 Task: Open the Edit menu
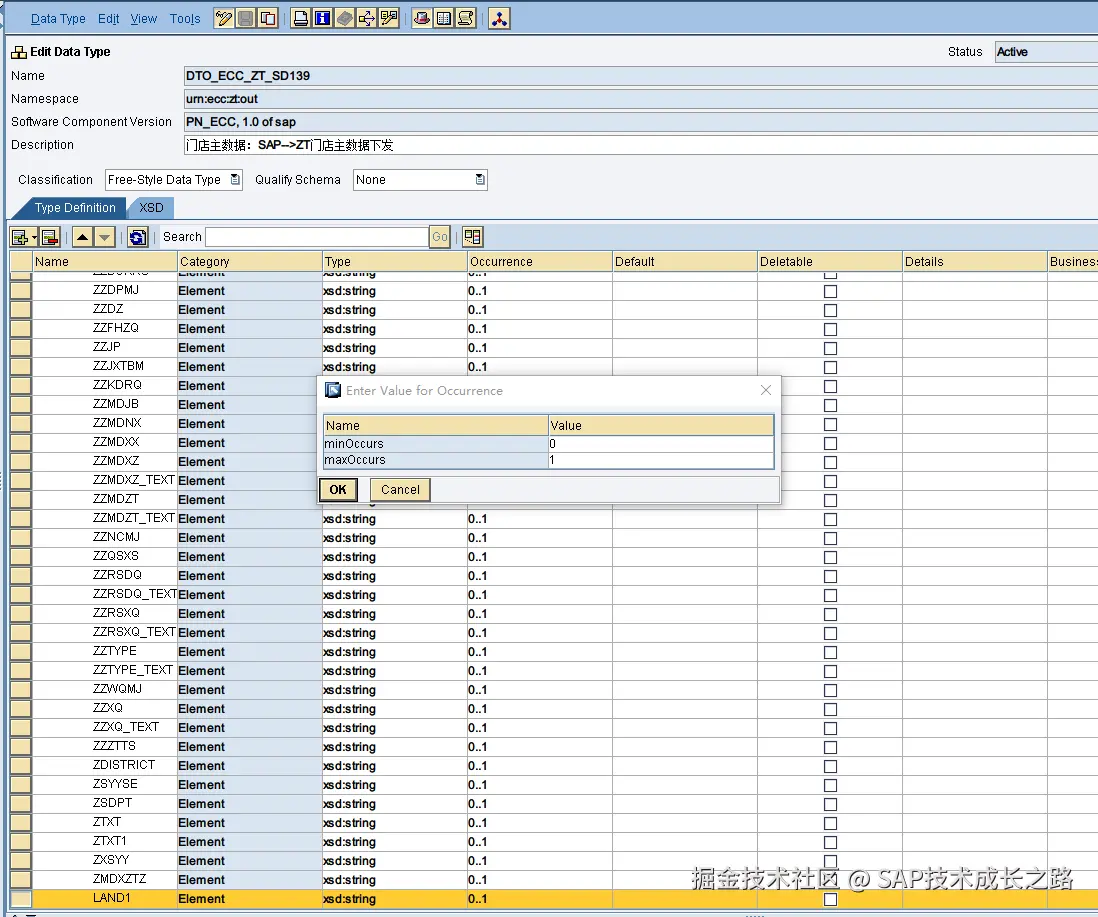tap(109, 19)
